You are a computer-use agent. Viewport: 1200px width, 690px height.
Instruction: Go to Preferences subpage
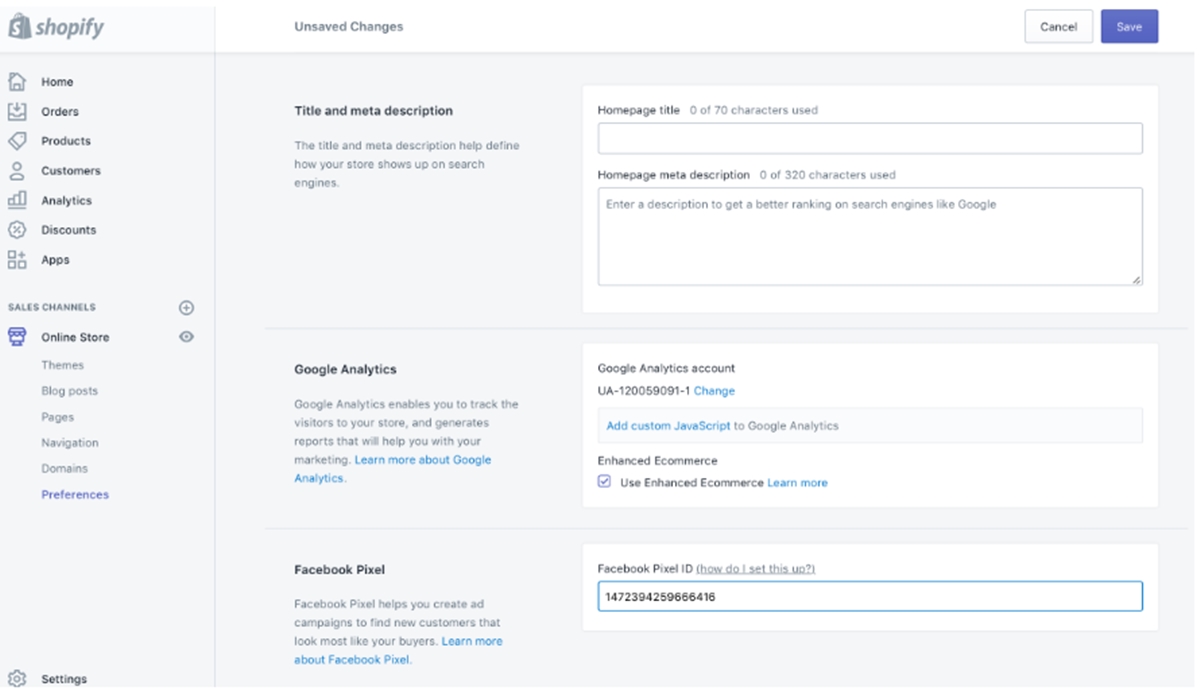click(x=75, y=494)
